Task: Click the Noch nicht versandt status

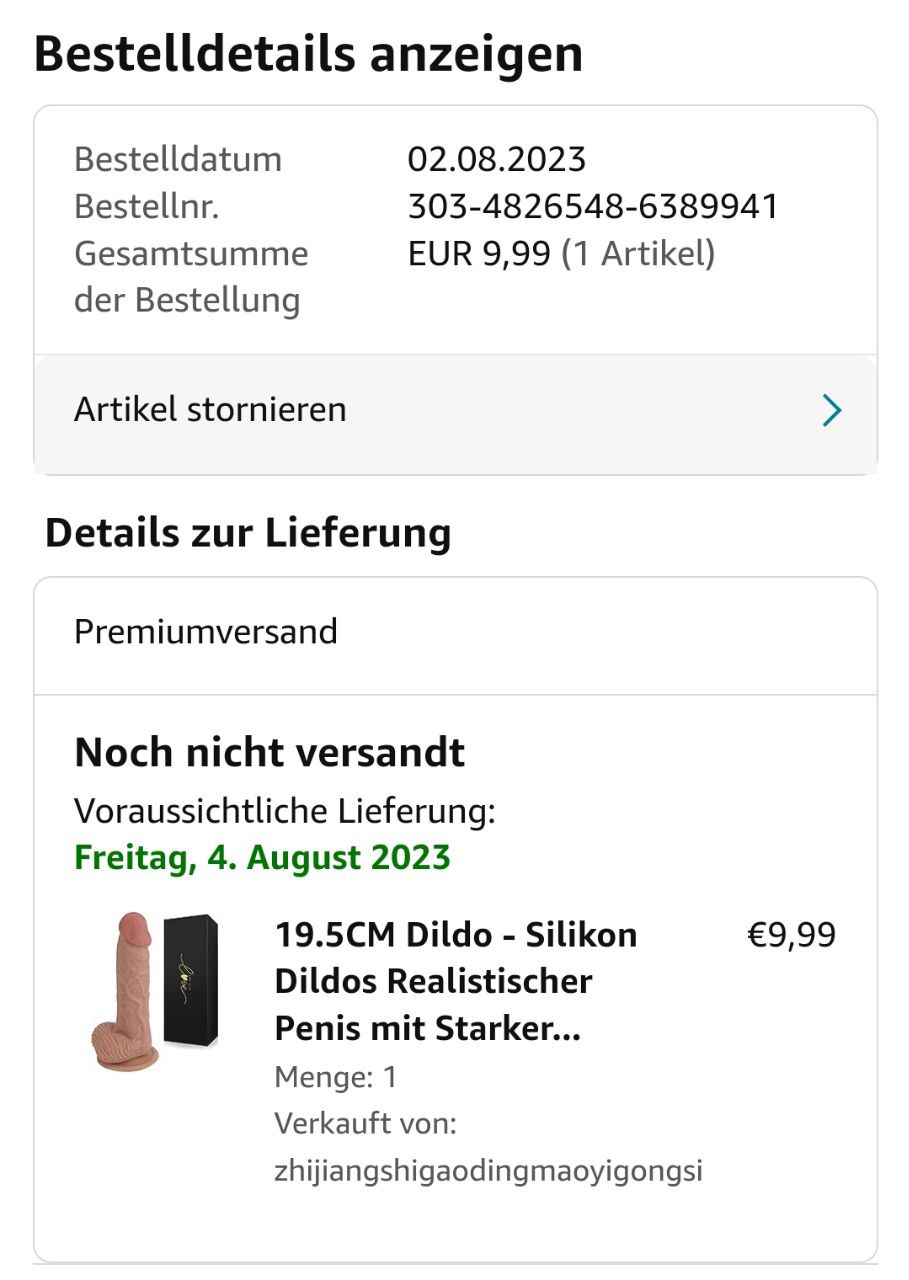Action: pos(270,752)
